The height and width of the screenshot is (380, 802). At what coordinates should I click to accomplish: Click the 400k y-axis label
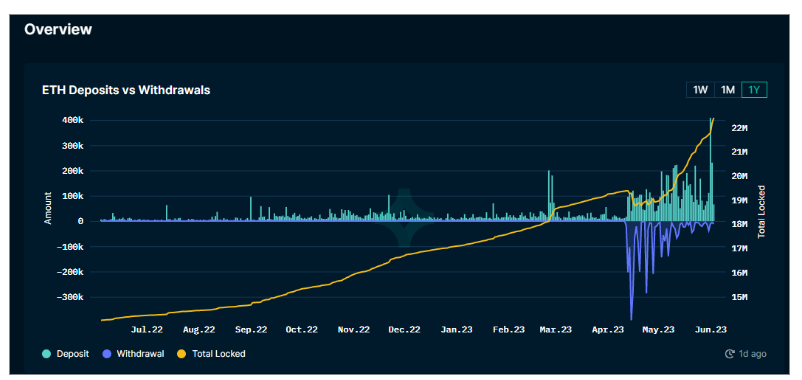pyautogui.click(x=72, y=120)
